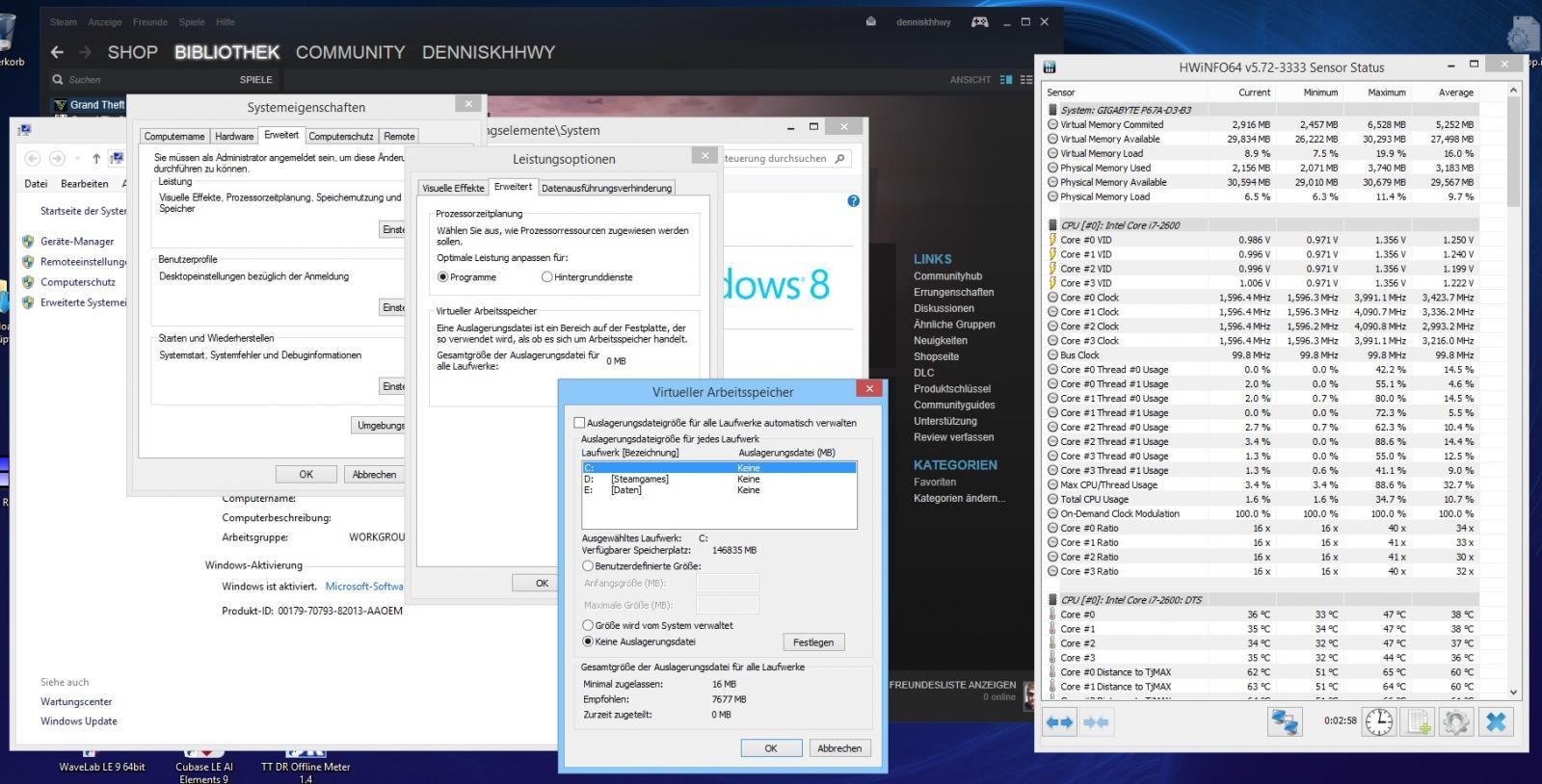Image resolution: width=1542 pixels, height=784 pixels.
Task: Click OK in Virtueller Arbeitsspeicher dialog
Action: point(771,748)
